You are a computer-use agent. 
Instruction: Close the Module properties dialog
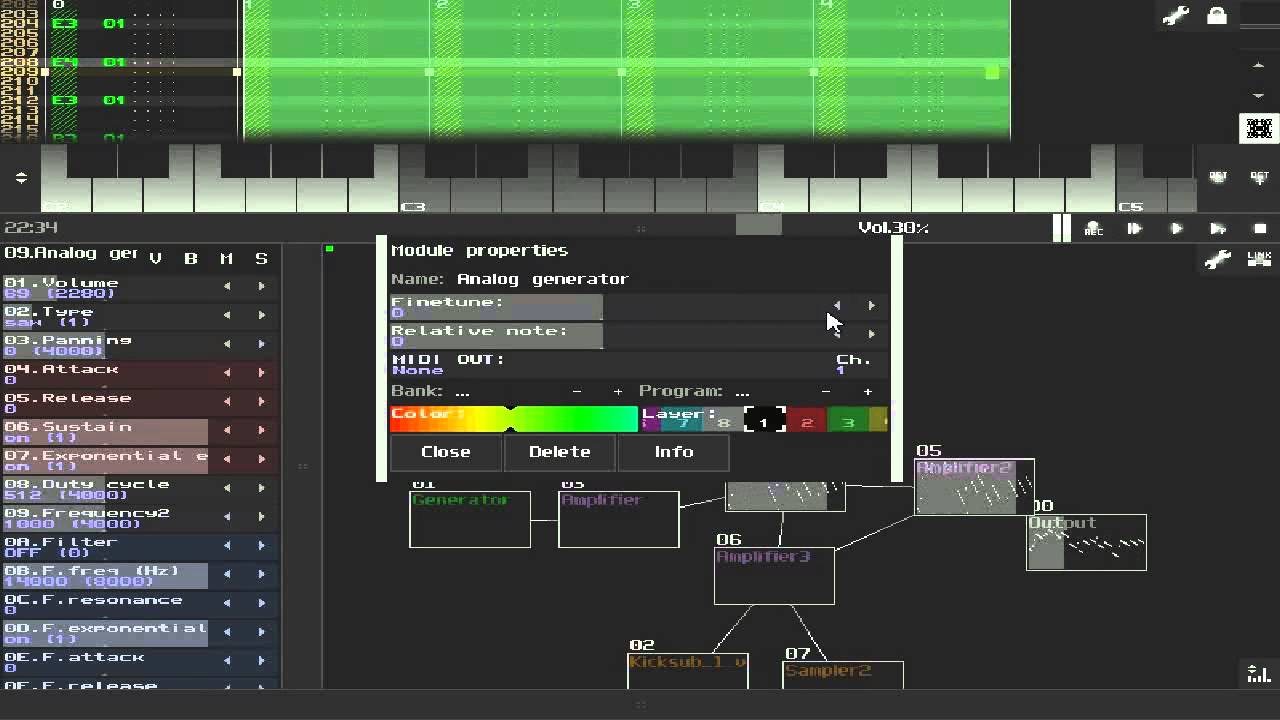(446, 452)
